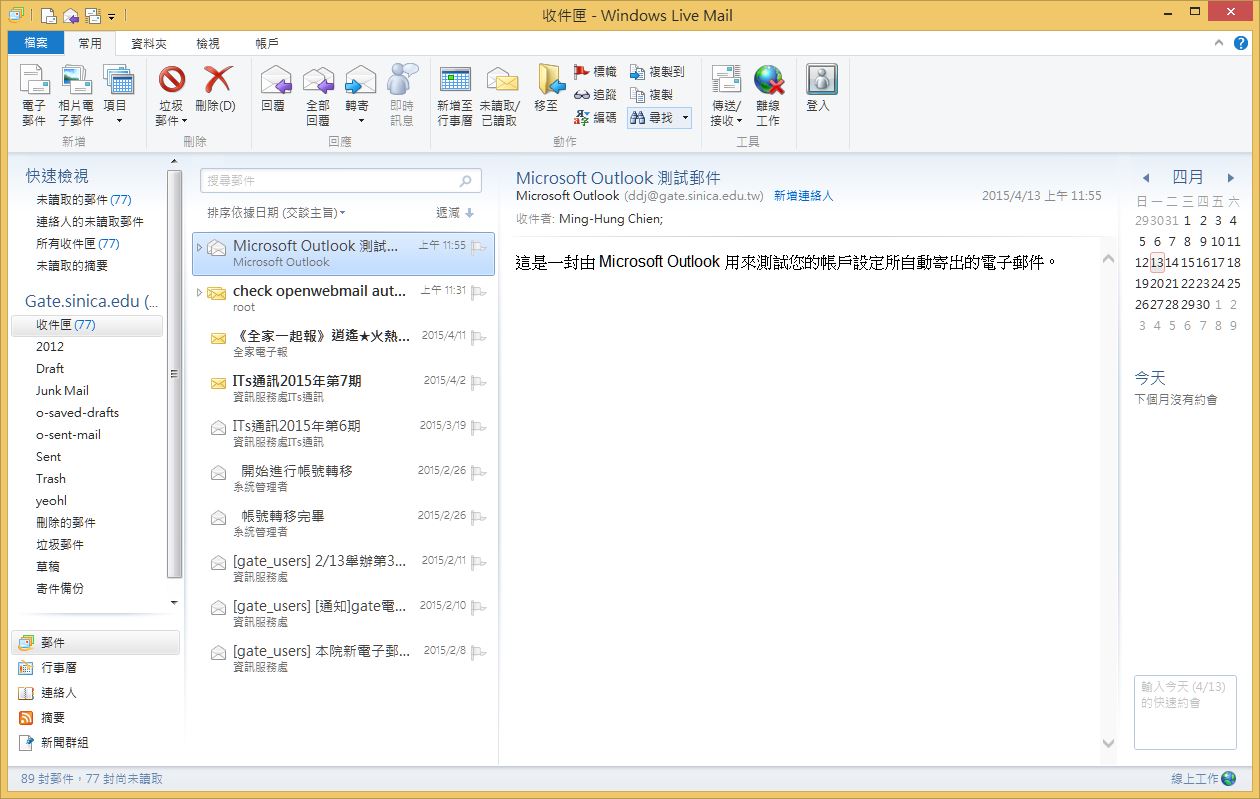Go to previous month in calendar
This screenshot has width=1260, height=799.
click(1146, 178)
